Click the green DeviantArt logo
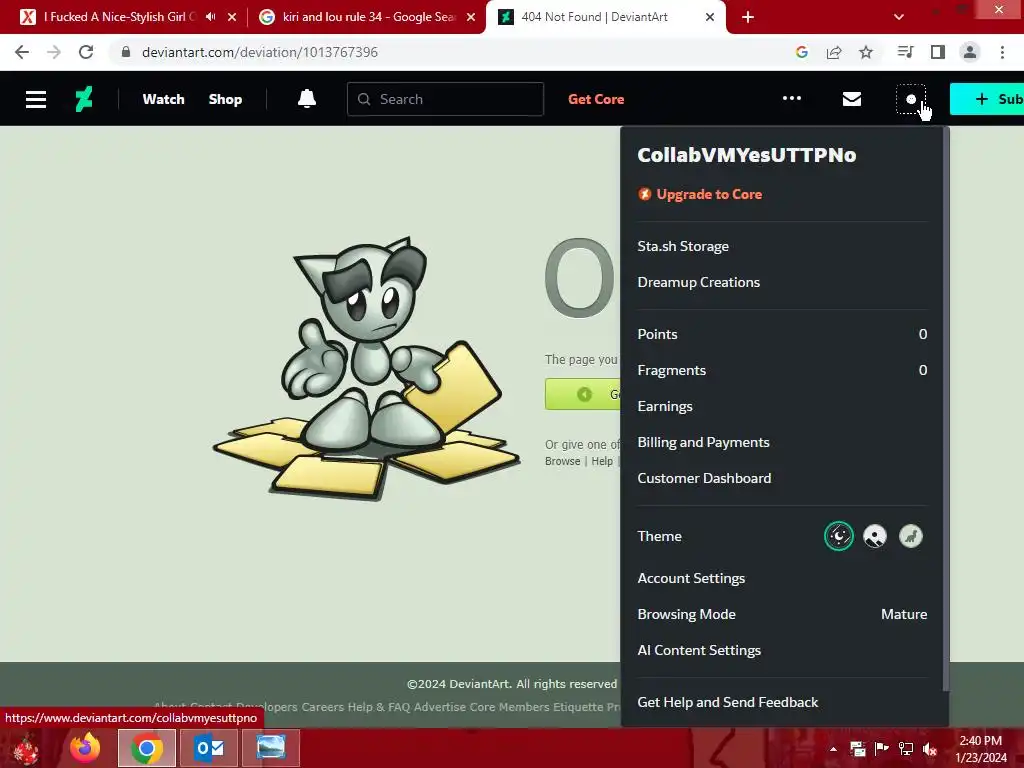 tap(84, 99)
